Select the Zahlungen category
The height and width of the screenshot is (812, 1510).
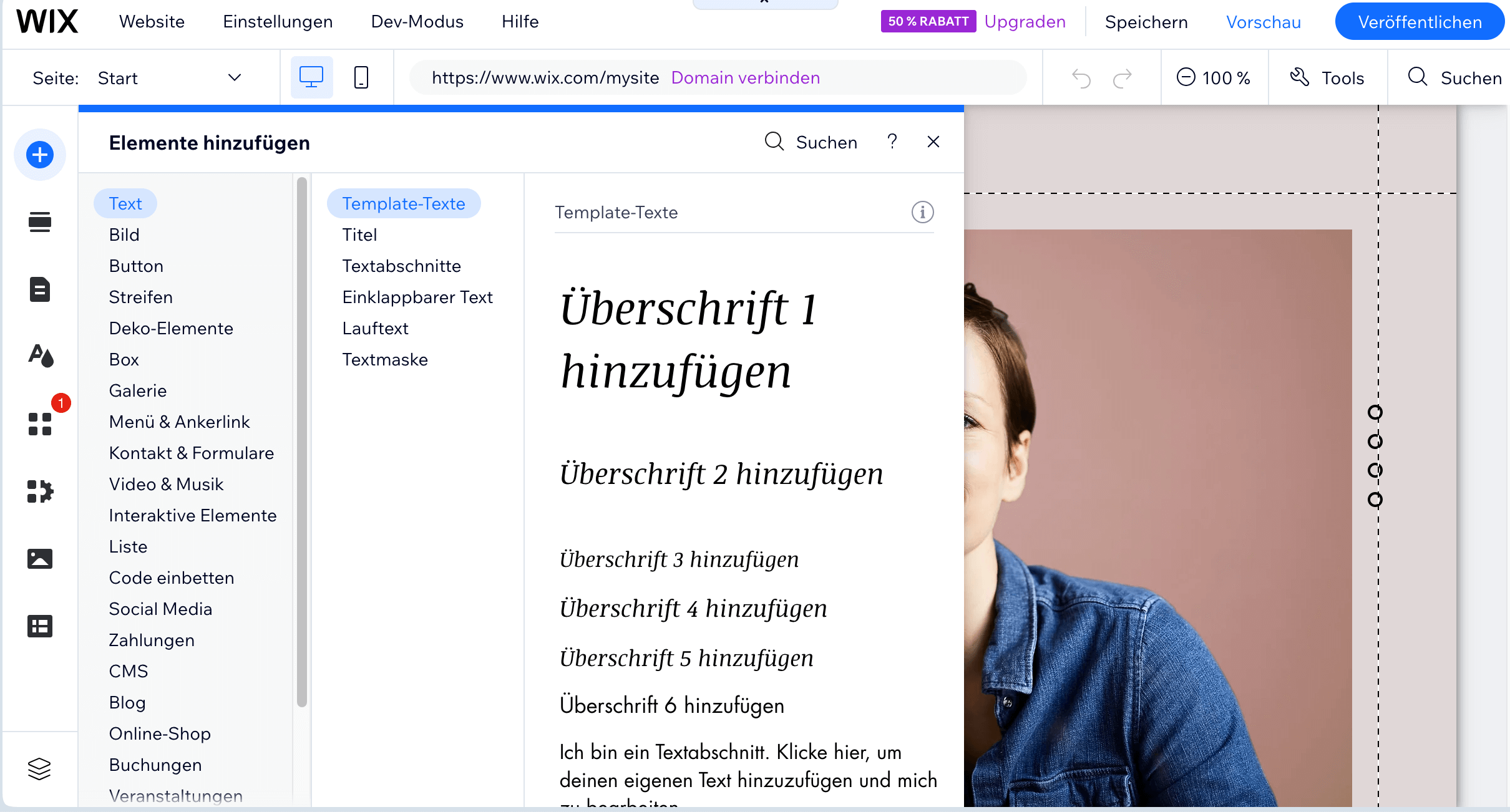pos(152,640)
